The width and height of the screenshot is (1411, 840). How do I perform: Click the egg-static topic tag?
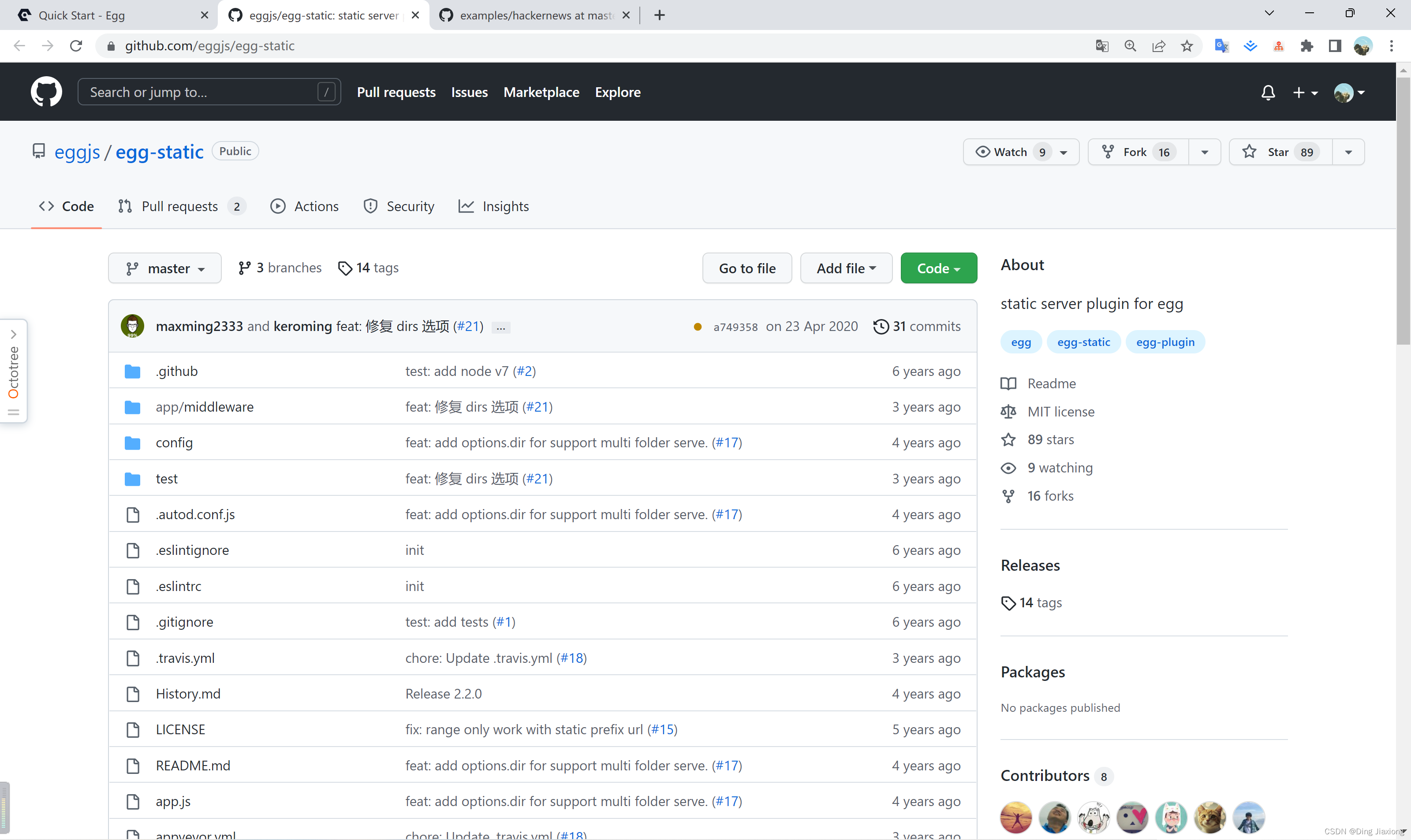(x=1084, y=342)
